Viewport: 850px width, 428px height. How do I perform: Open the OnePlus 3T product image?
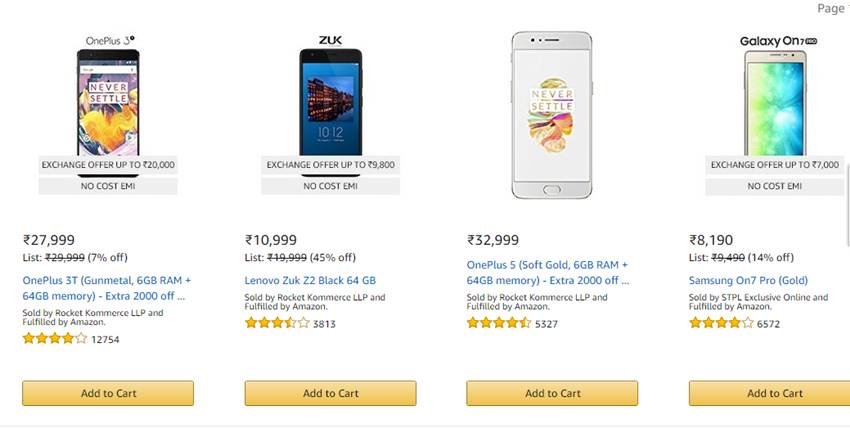click(x=108, y=100)
